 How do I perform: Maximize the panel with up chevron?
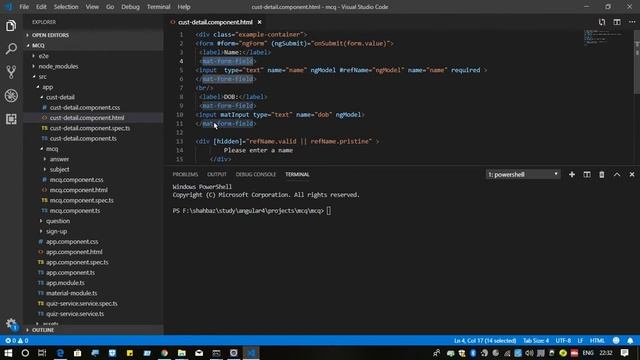pos(617,175)
